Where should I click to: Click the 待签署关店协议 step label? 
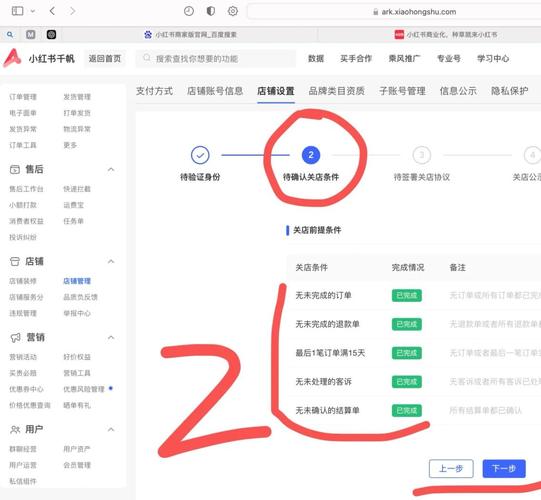point(422,177)
